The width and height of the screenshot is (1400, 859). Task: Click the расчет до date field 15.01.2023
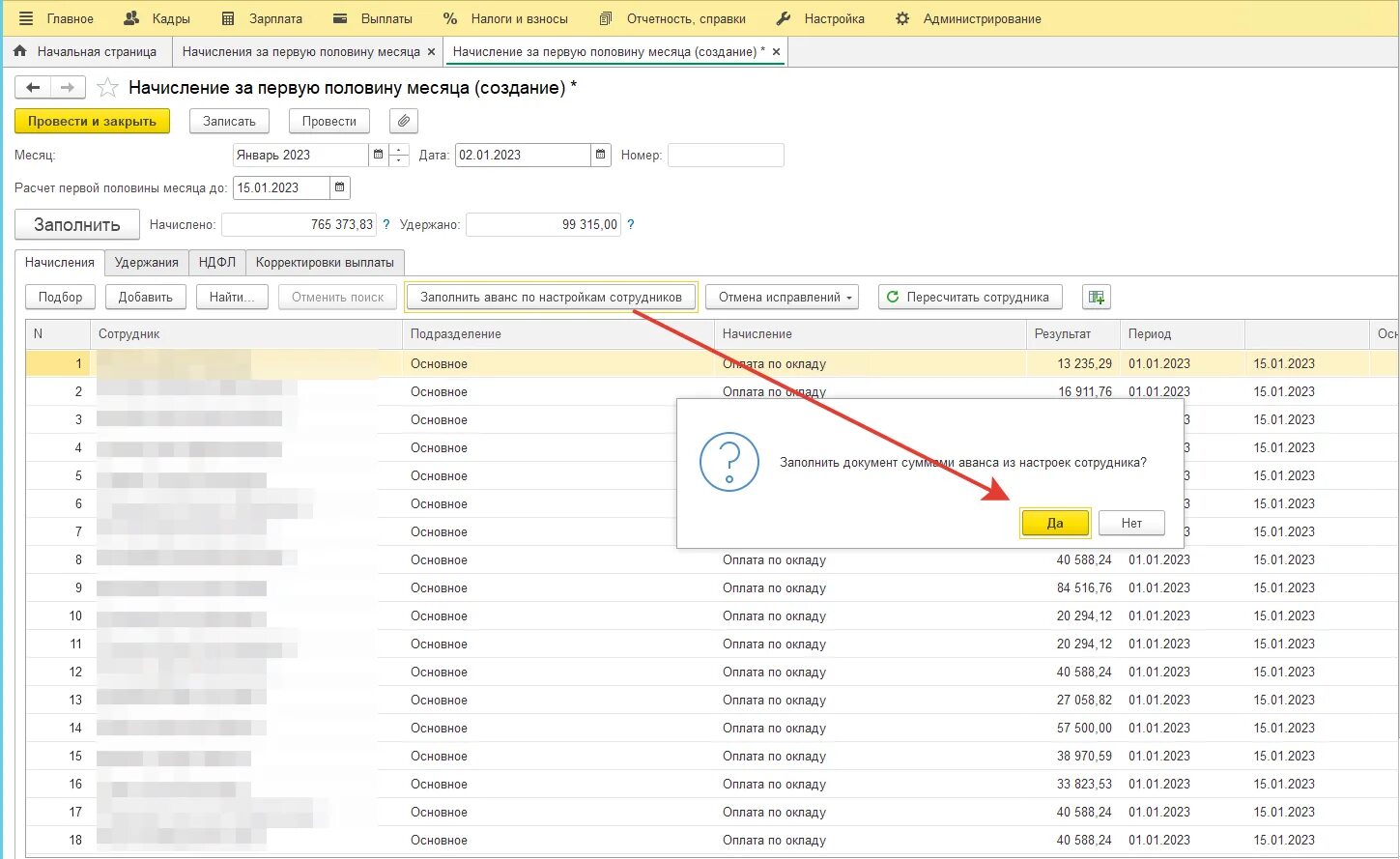point(281,187)
